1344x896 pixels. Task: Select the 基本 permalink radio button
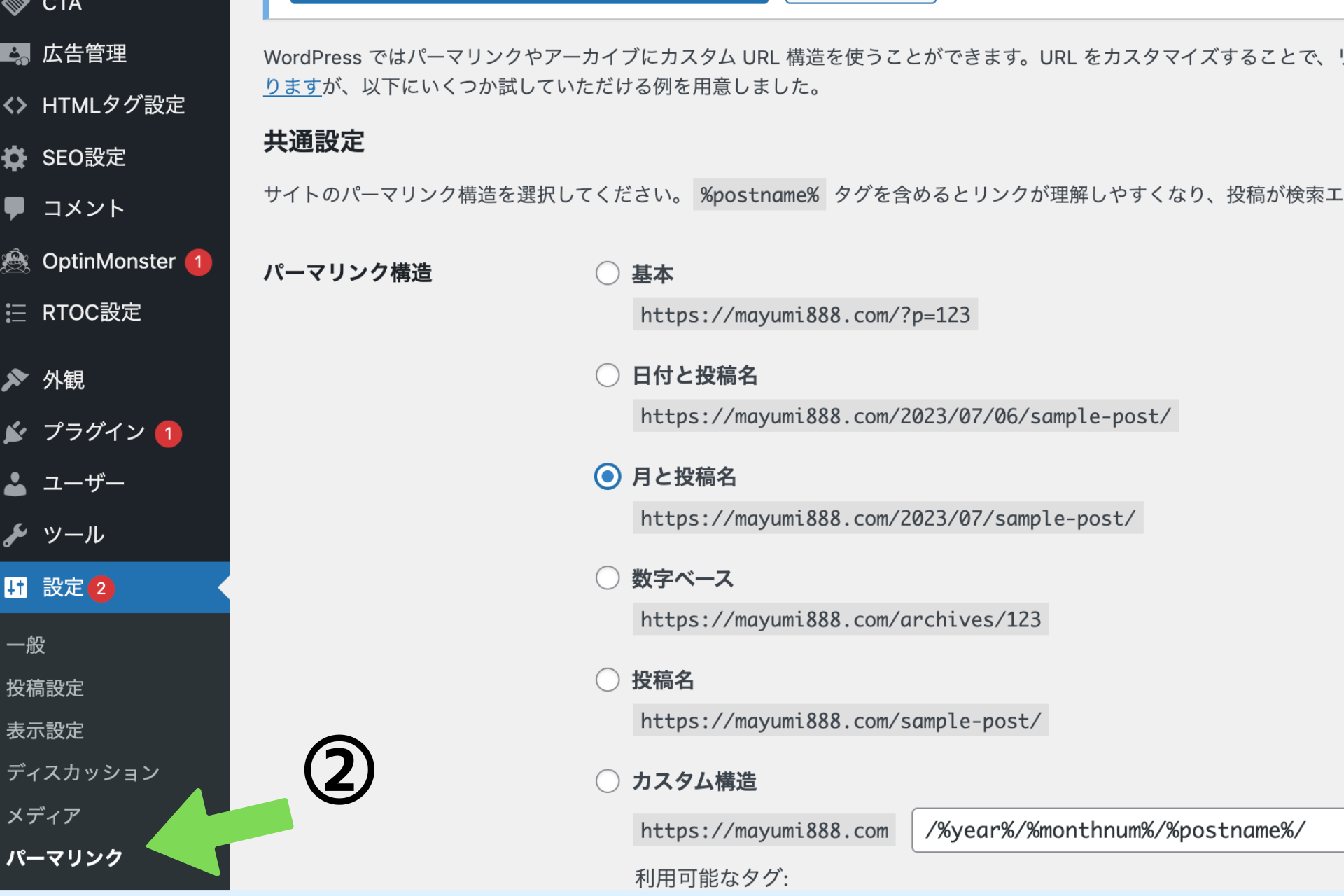pos(608,273)
